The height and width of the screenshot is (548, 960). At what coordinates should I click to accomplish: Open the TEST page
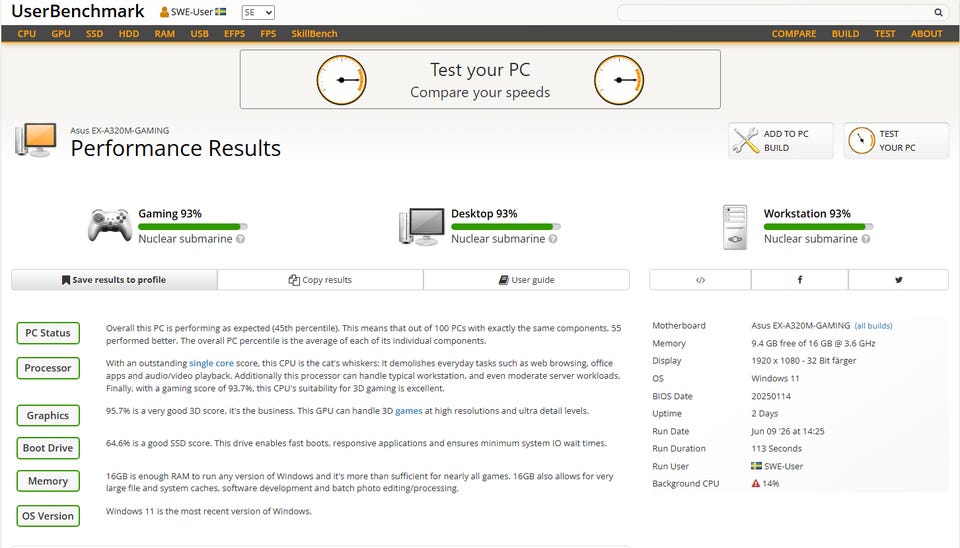(x=885, y=34)
